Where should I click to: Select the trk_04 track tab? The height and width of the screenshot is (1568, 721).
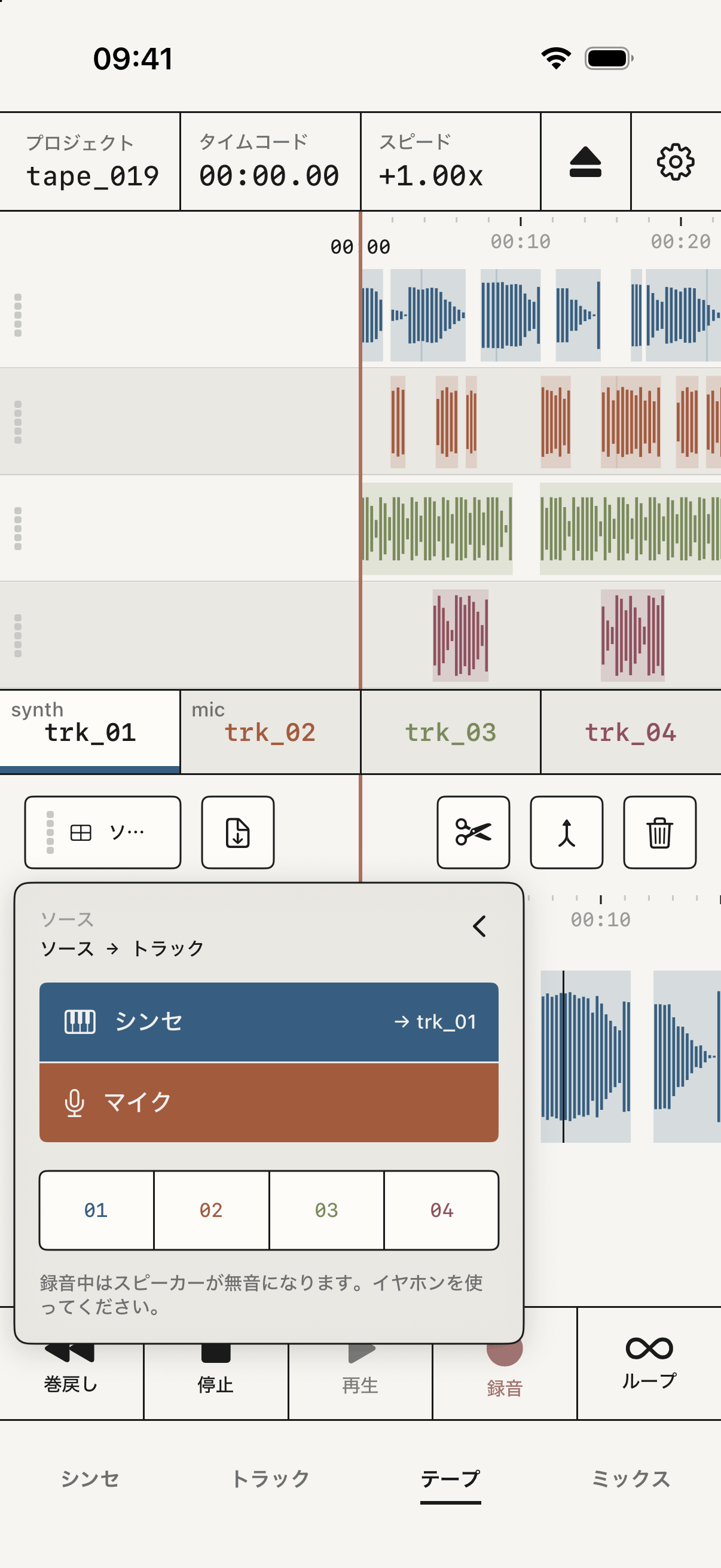pos(631,731)
